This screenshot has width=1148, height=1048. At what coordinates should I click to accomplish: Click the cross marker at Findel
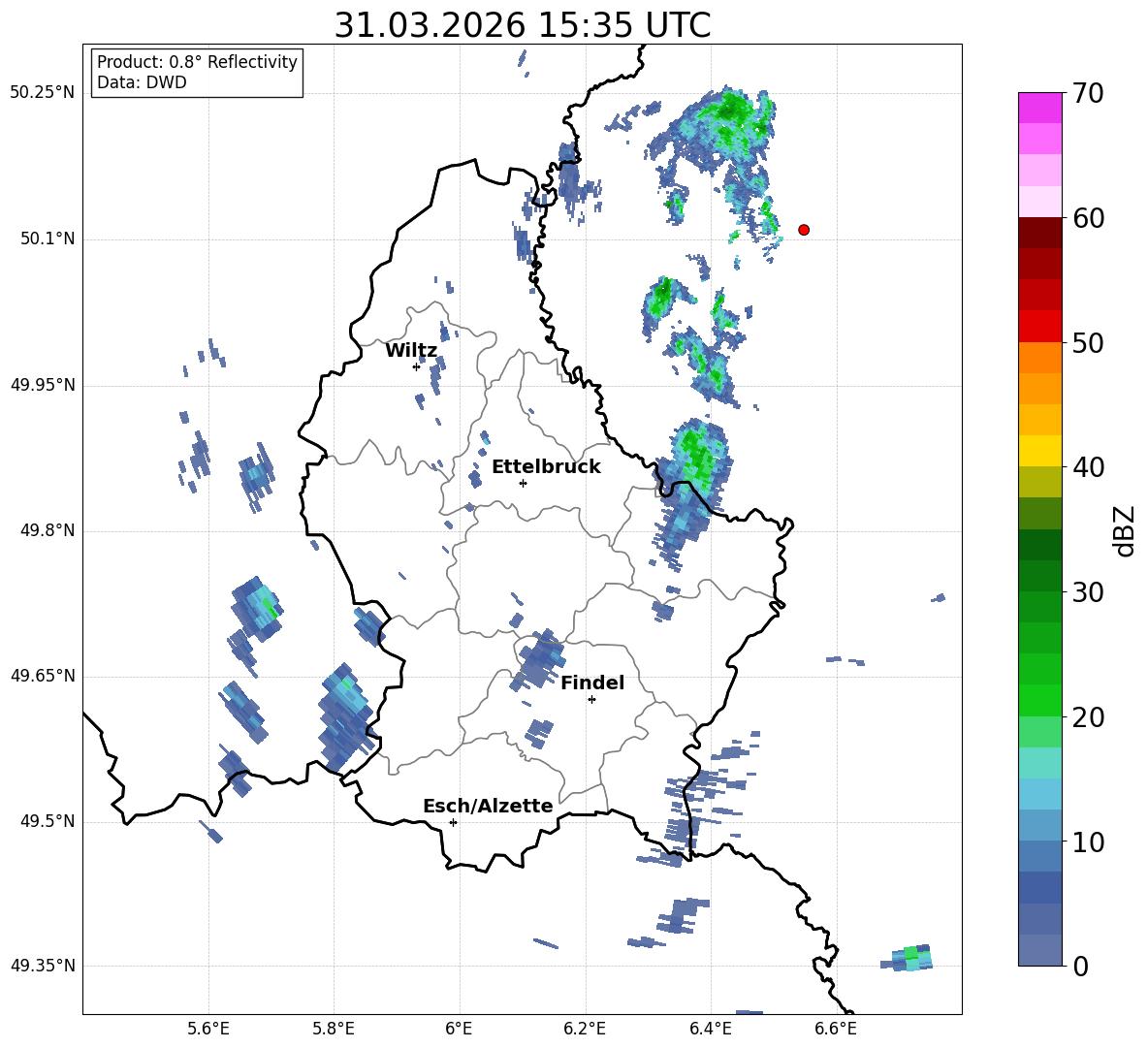[591, 699]
